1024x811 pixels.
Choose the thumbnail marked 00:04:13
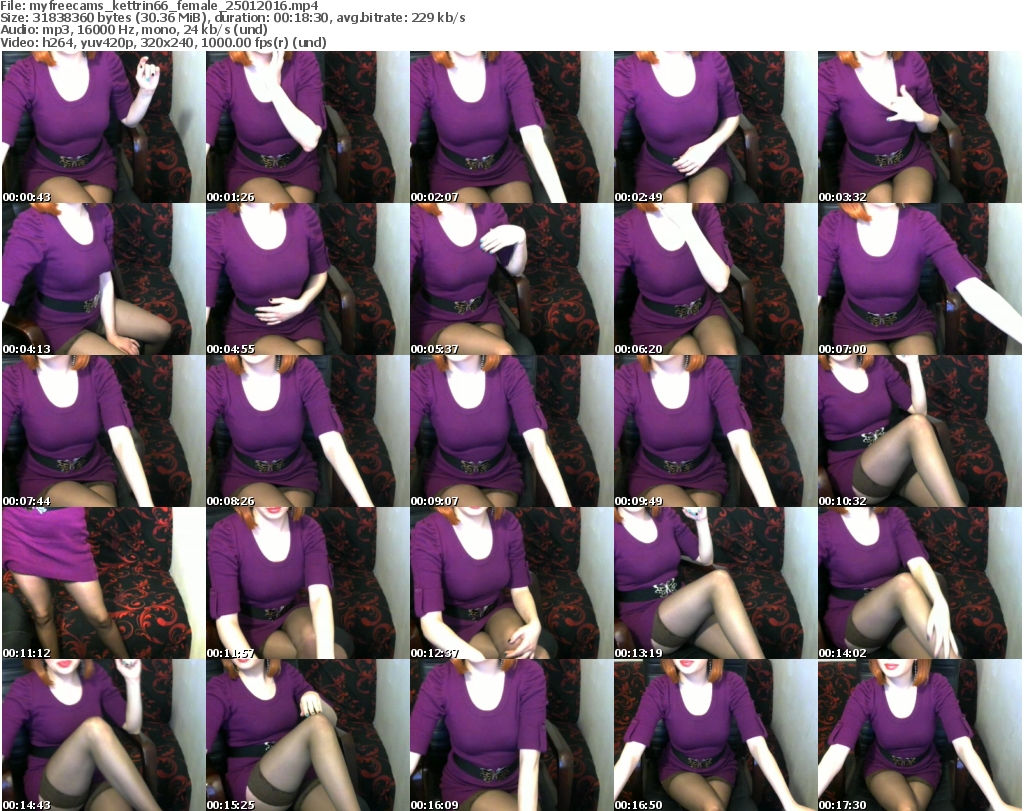point(103,279)
